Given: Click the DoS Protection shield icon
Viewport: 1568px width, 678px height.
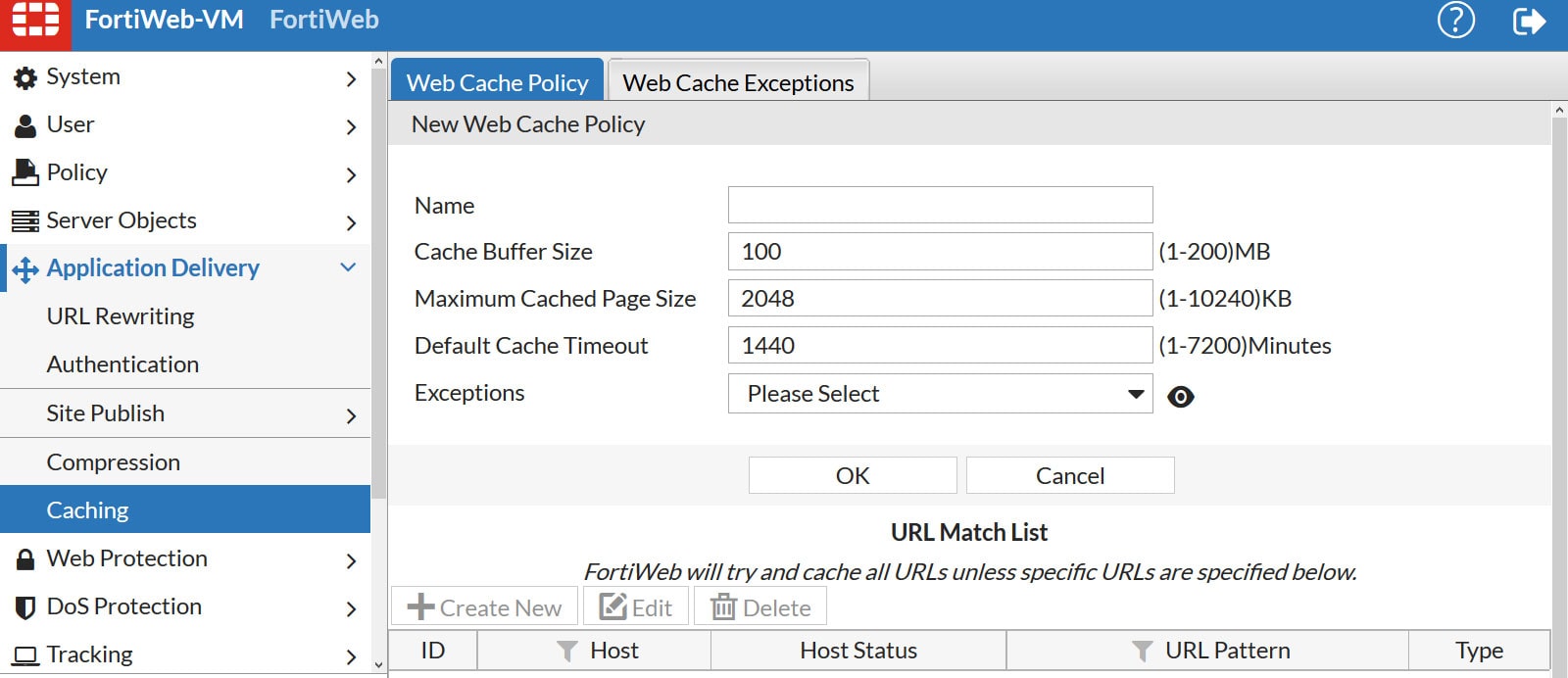Looking at the screenshot, I should coord(25,607).
